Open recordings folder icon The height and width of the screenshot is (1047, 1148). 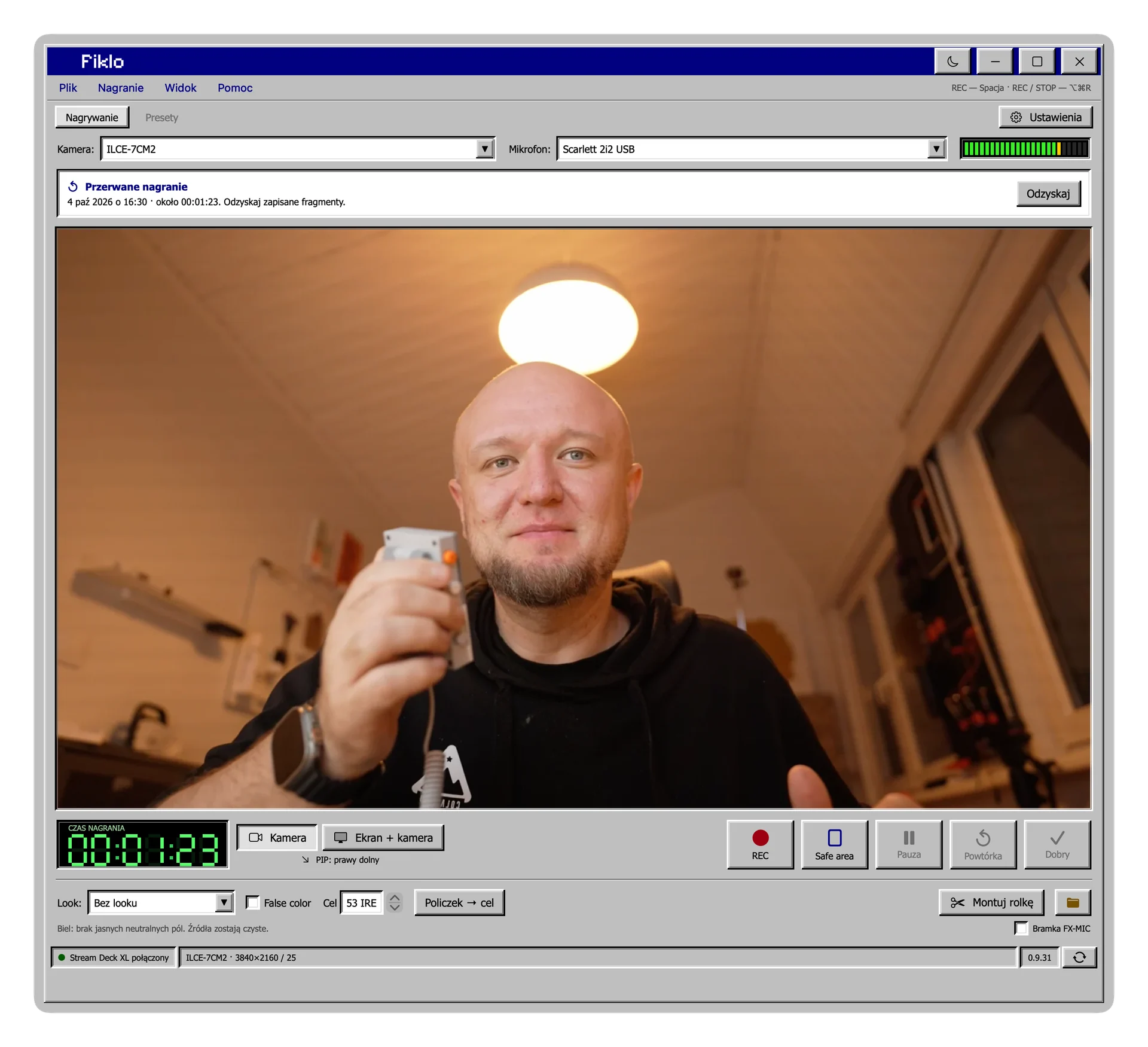(1073, 902)
